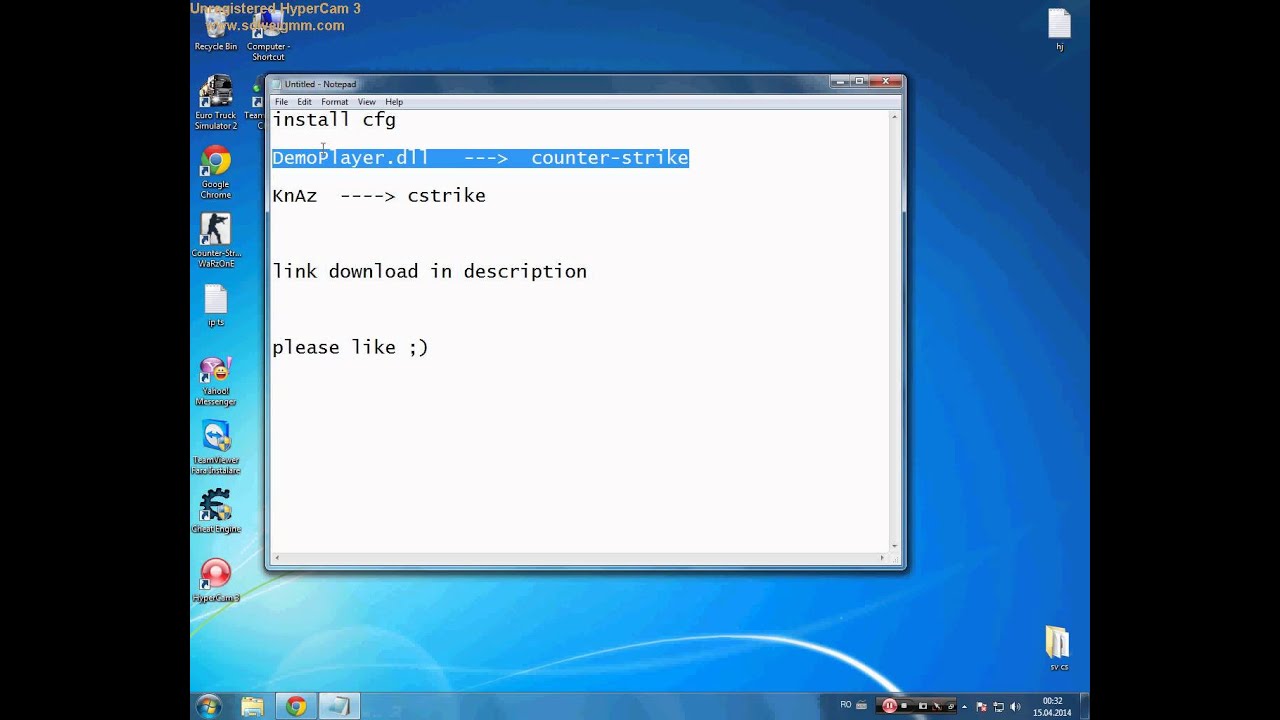Click the Notepad vertical scrollbar up arrow
This screenshot has height=720, width=1280.
895,116
